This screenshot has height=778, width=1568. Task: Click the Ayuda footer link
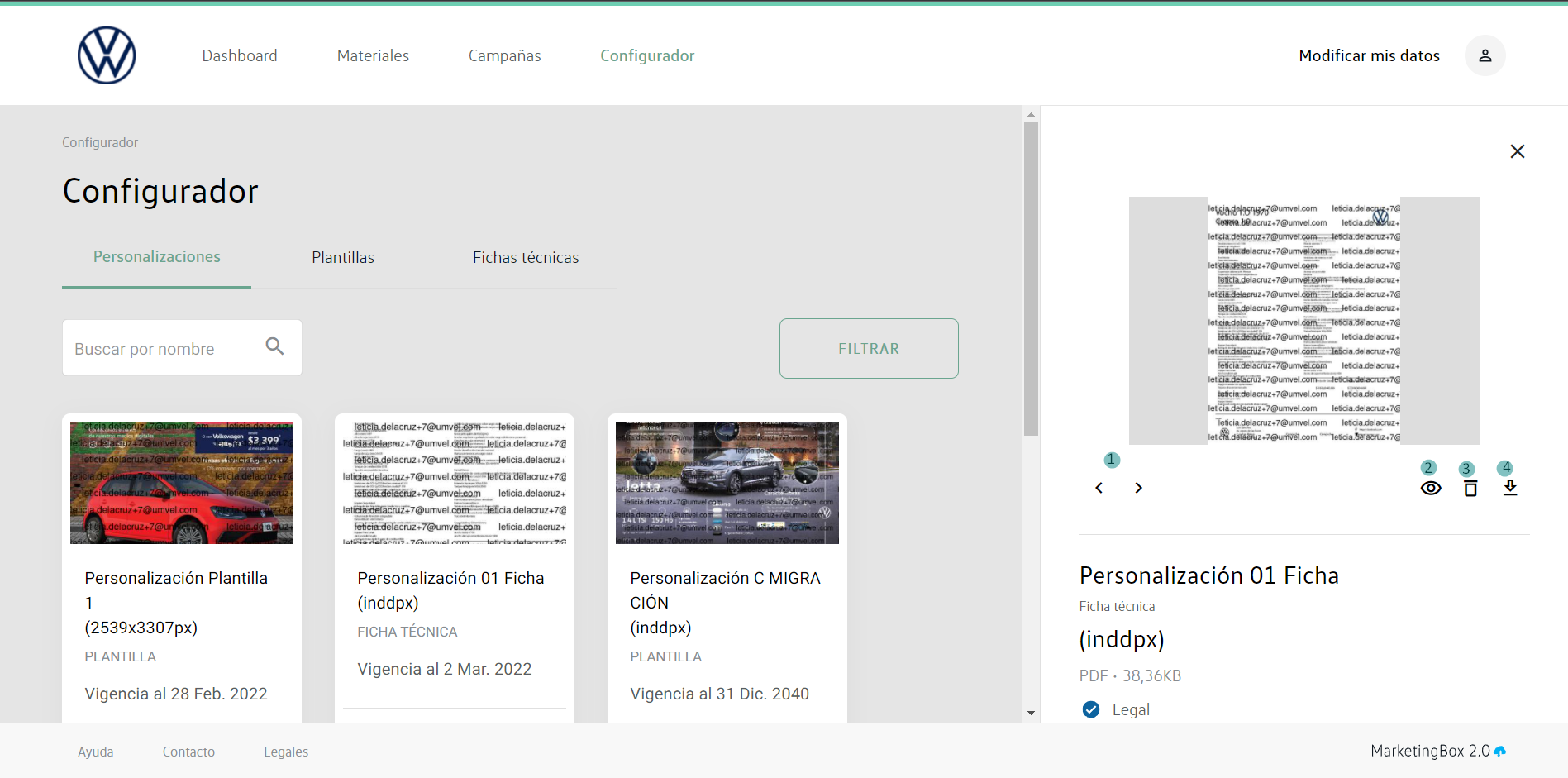click(x=96, y=752)
